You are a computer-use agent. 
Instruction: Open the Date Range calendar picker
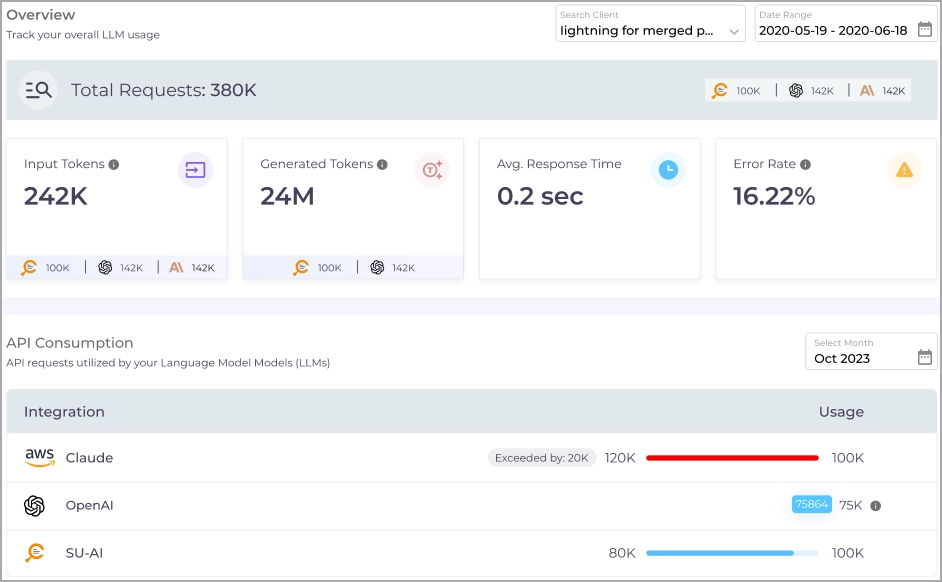(x=924, y=29)
